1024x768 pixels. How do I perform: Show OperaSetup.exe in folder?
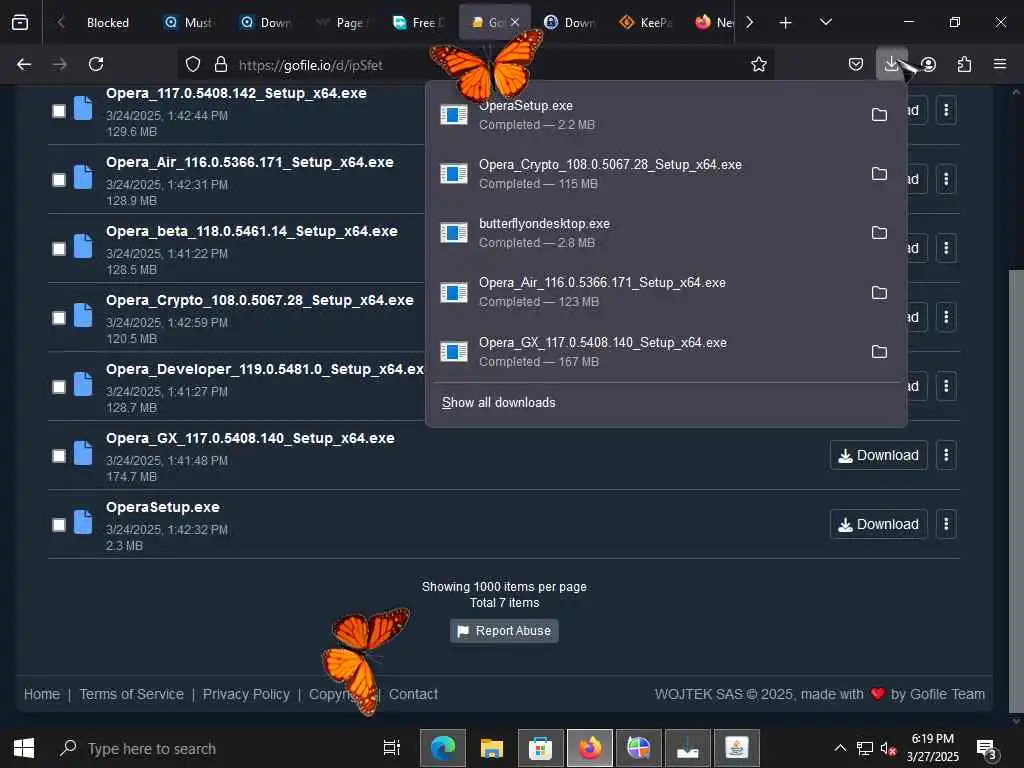coord(879,115)
